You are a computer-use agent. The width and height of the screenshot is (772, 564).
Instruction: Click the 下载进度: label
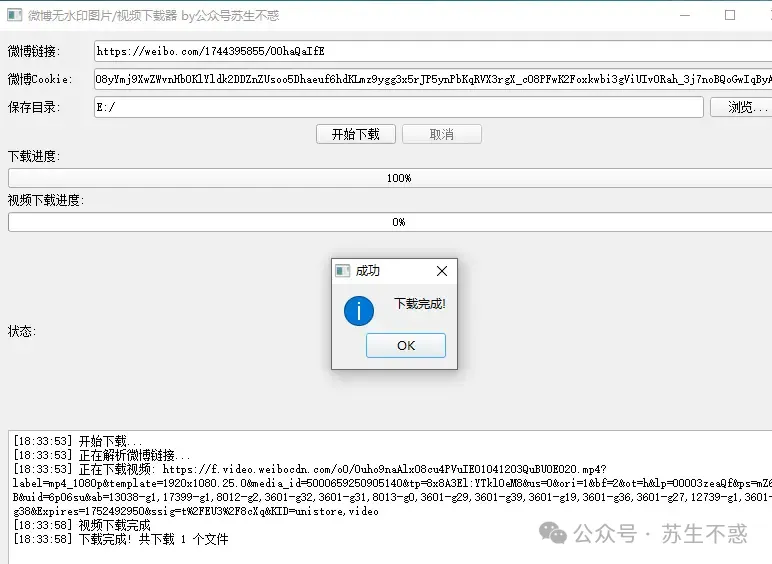click(x=34, y=157)
